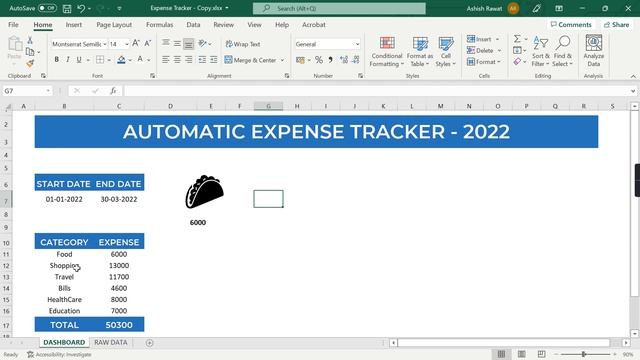Viewport: 640px width, 360px height.
Task: Click the Undo arrow icon
Action: (x=81, y=8)
